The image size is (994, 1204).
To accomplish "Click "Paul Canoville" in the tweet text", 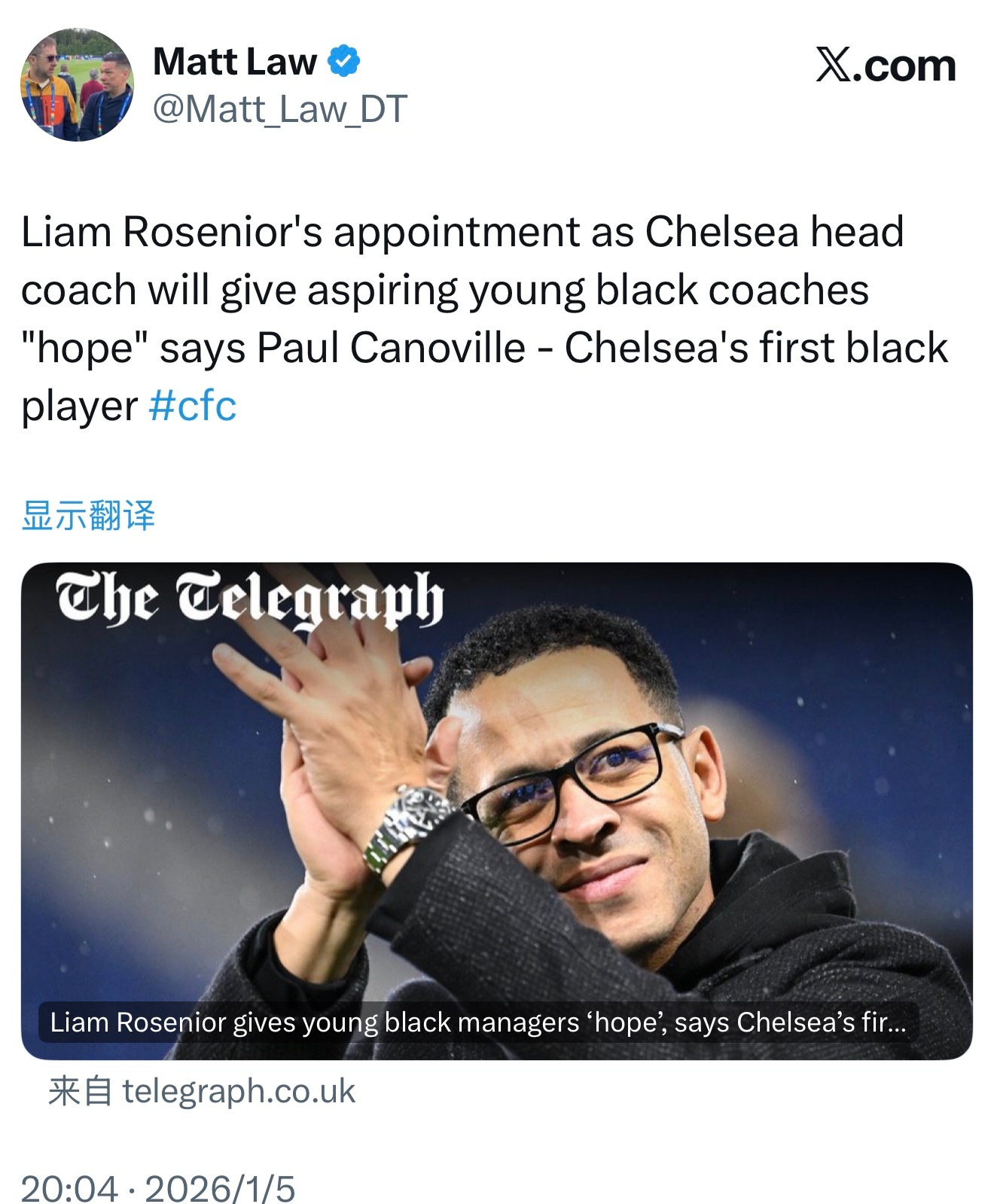I will [391, 348].
